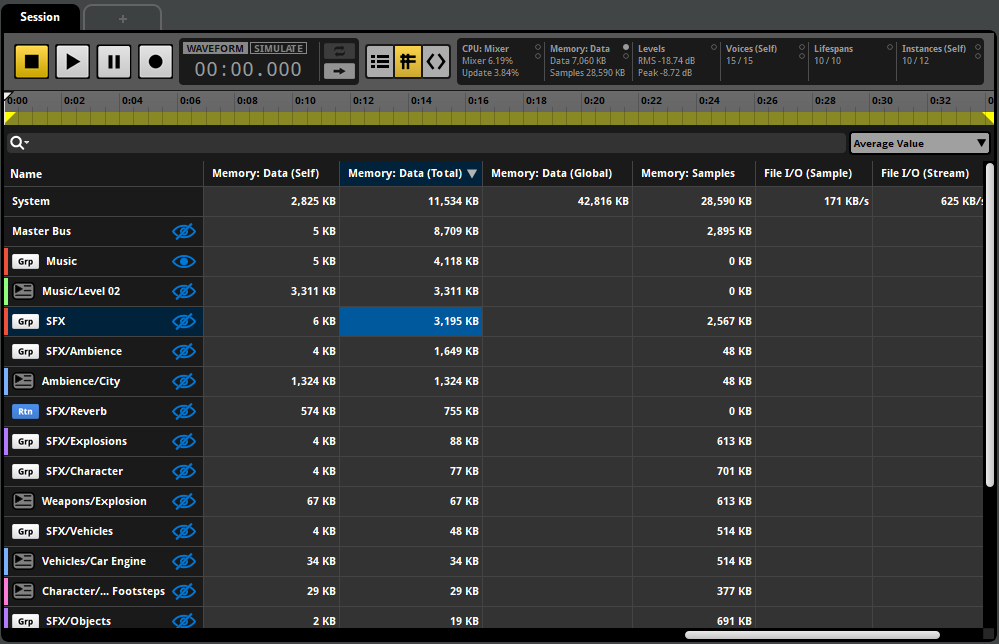Hide the Master Bus row visibility
This screenshot has width=999, height=644.
(x=184, y=231)
